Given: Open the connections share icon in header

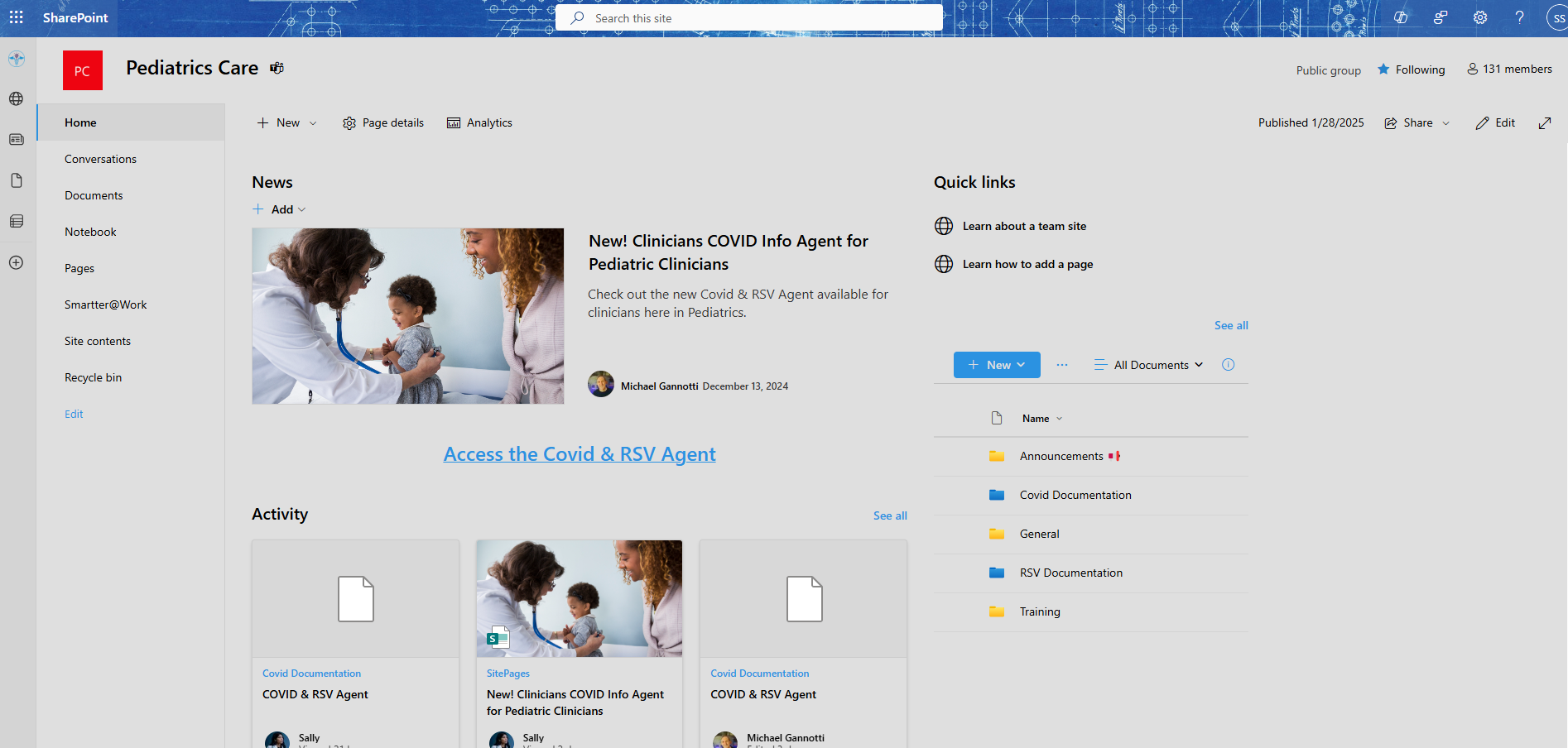Looking at the screenshot, I should point(1441,17).
